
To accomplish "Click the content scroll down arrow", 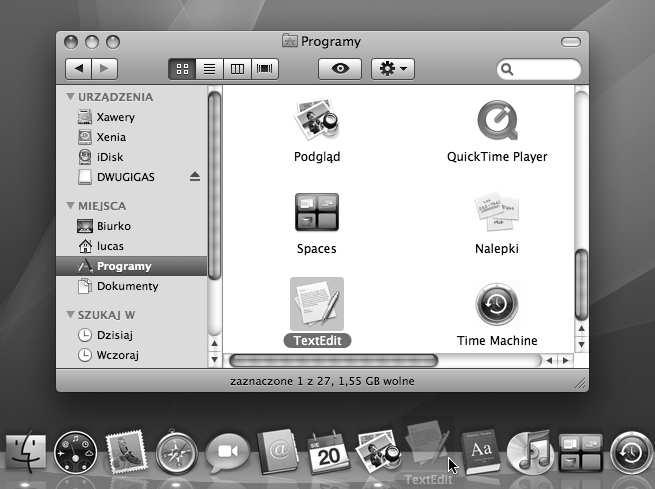I will (x=581, y=345).
